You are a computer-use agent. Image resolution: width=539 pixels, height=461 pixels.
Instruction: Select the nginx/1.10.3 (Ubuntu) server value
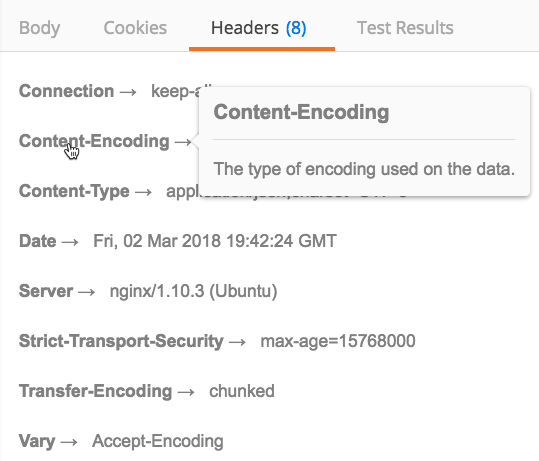coord(194,291)
